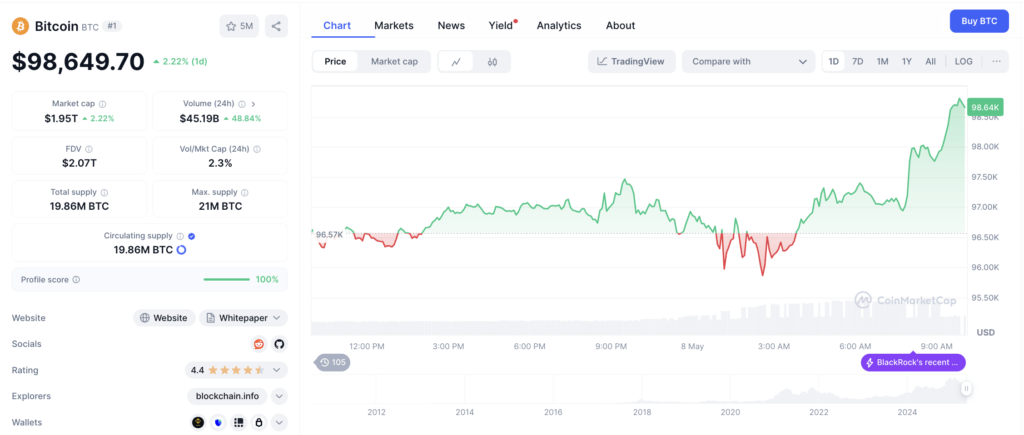Image resolution: width=1024 pixels, height=435 pixels.
Task: Set chart range to 7D
Action: pos(857,61)
